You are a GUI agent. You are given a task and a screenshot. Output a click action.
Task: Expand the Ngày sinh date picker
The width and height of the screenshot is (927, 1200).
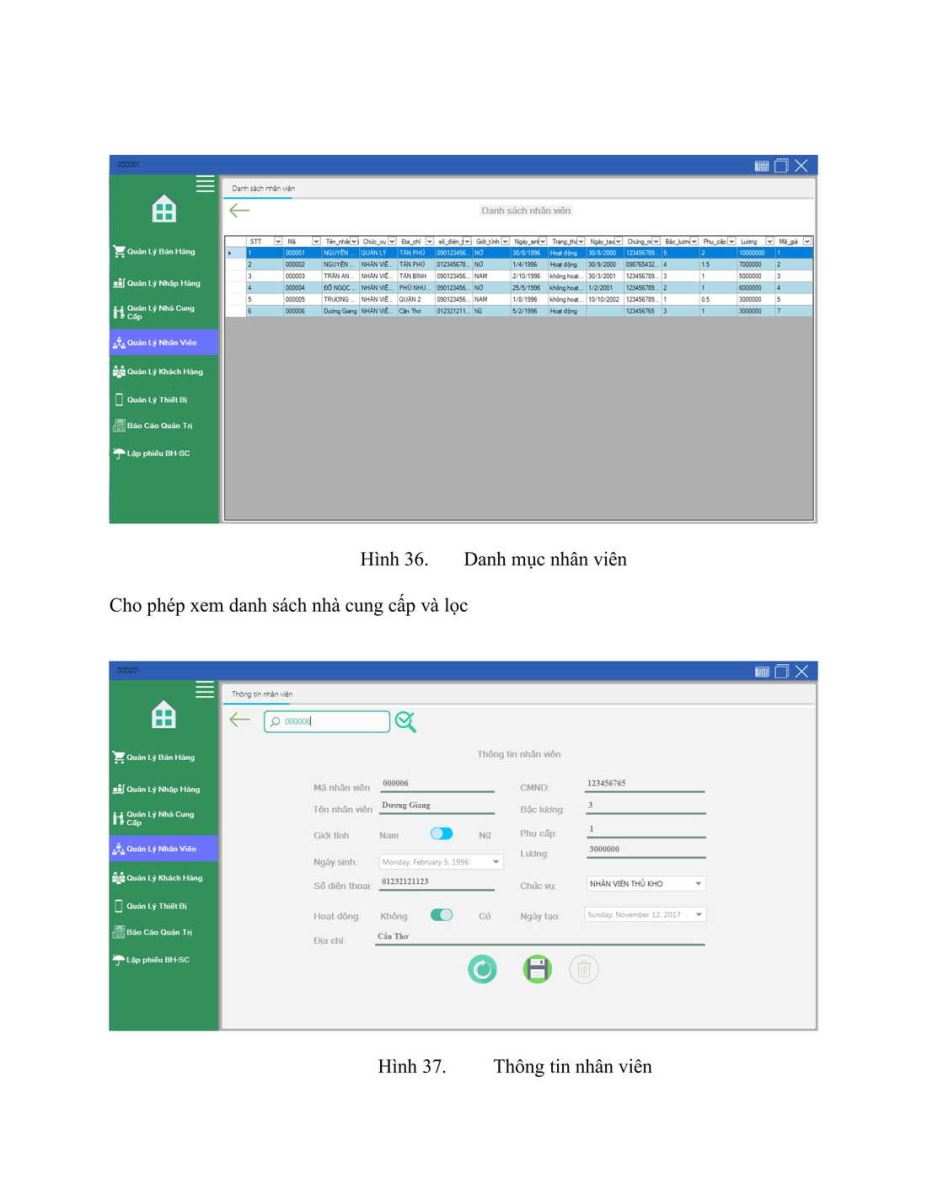[498, 859]
